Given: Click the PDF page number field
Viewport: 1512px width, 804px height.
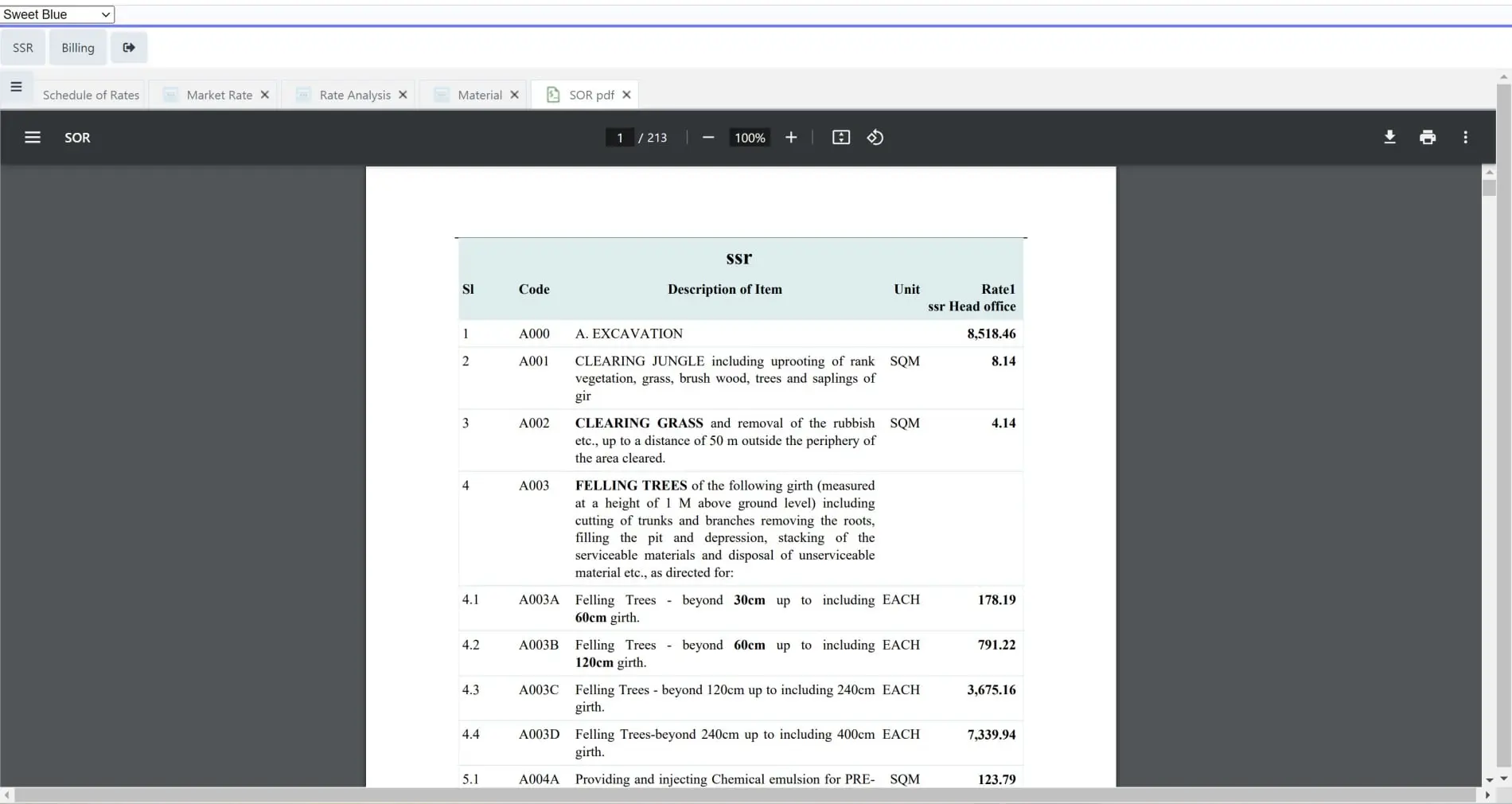Looking at the screenshot, I should point(620,138).
